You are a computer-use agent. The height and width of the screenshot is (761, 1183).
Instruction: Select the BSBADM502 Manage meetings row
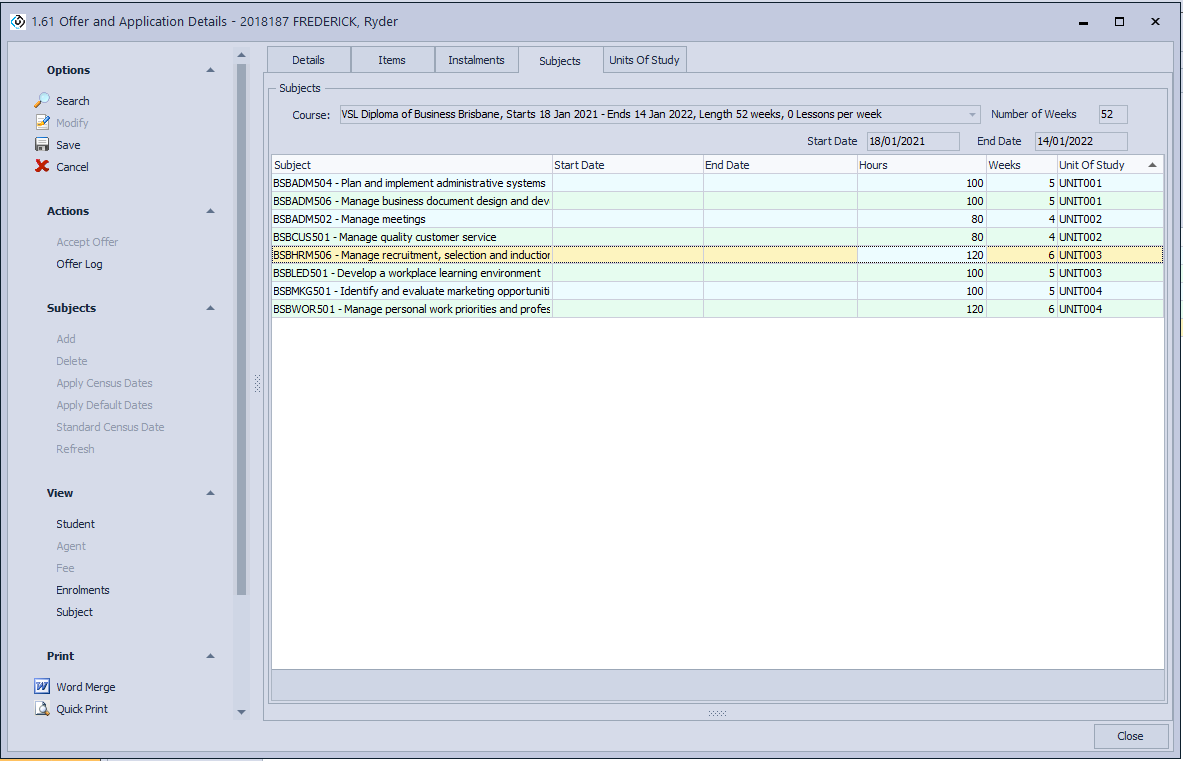[410, 219]
